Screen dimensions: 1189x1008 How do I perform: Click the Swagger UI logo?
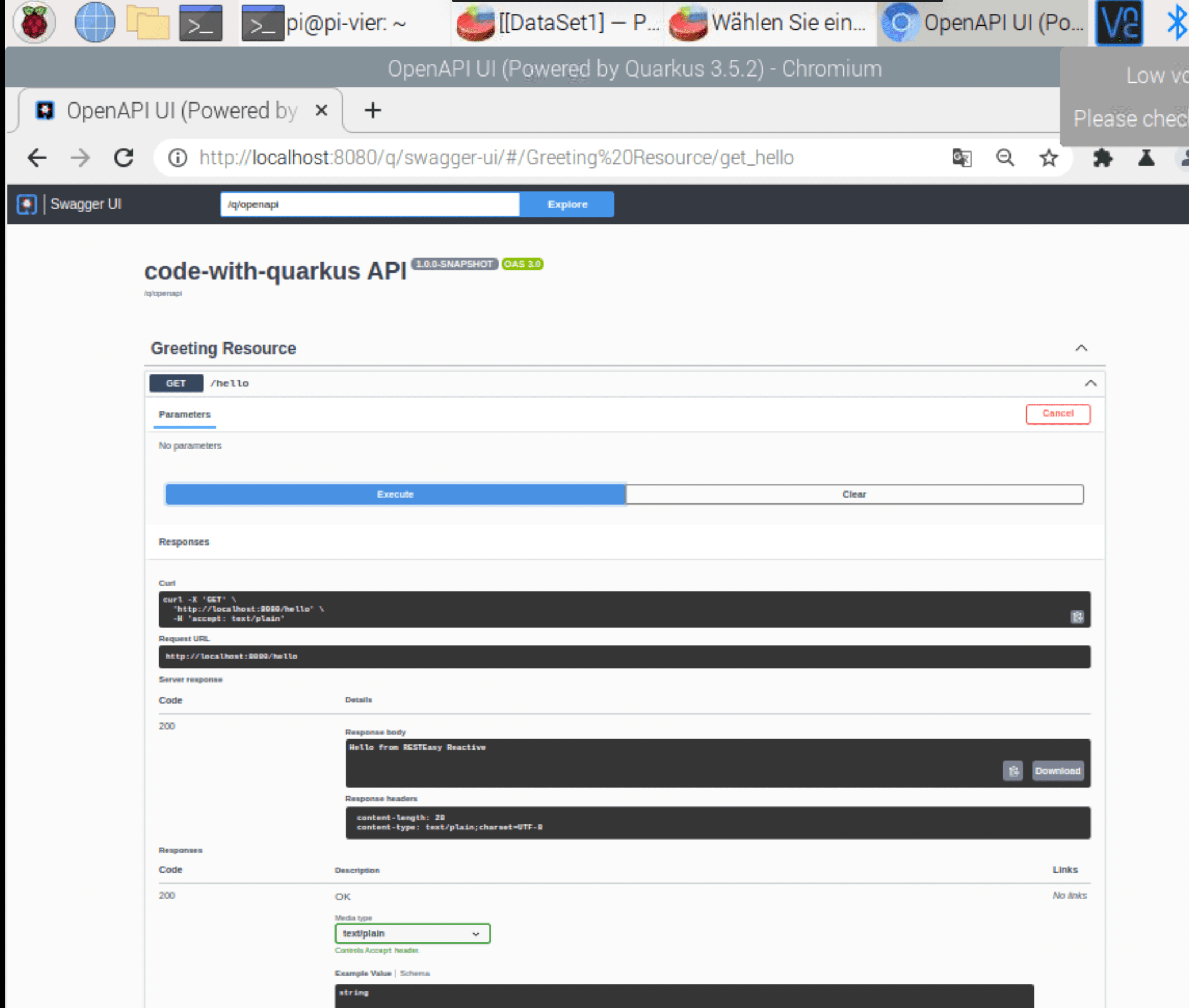pyautogui.click(x=26, y=203)
